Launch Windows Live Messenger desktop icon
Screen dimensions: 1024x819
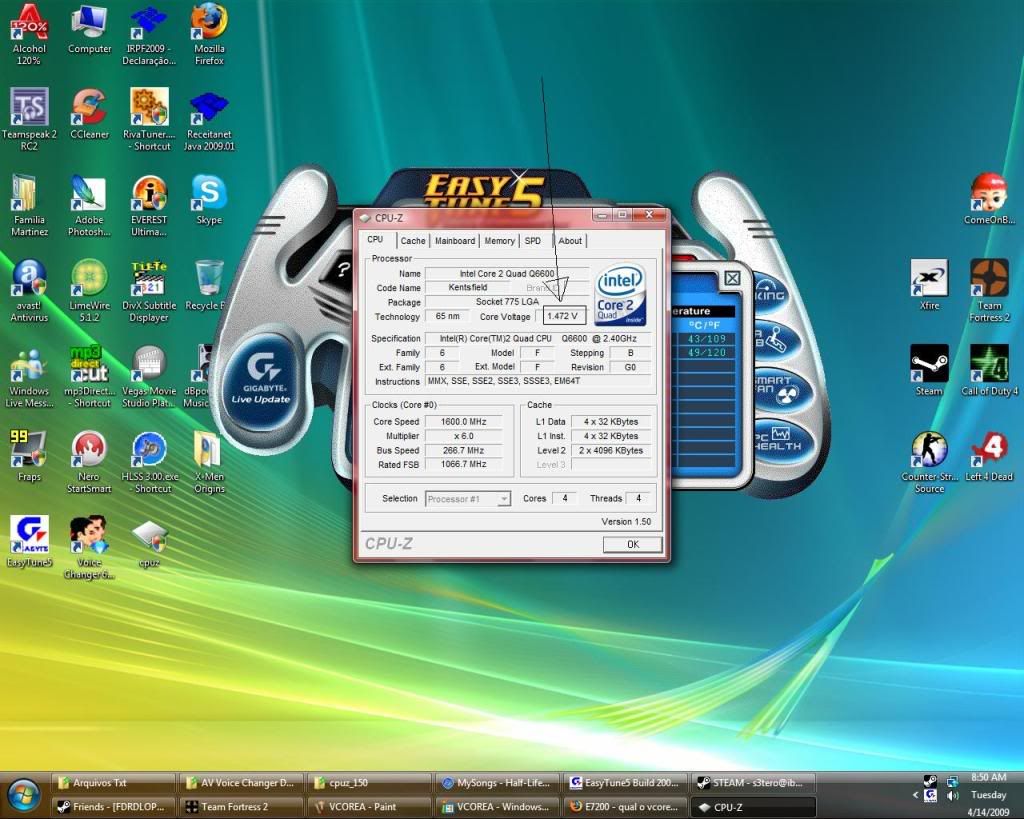point(29,377)
